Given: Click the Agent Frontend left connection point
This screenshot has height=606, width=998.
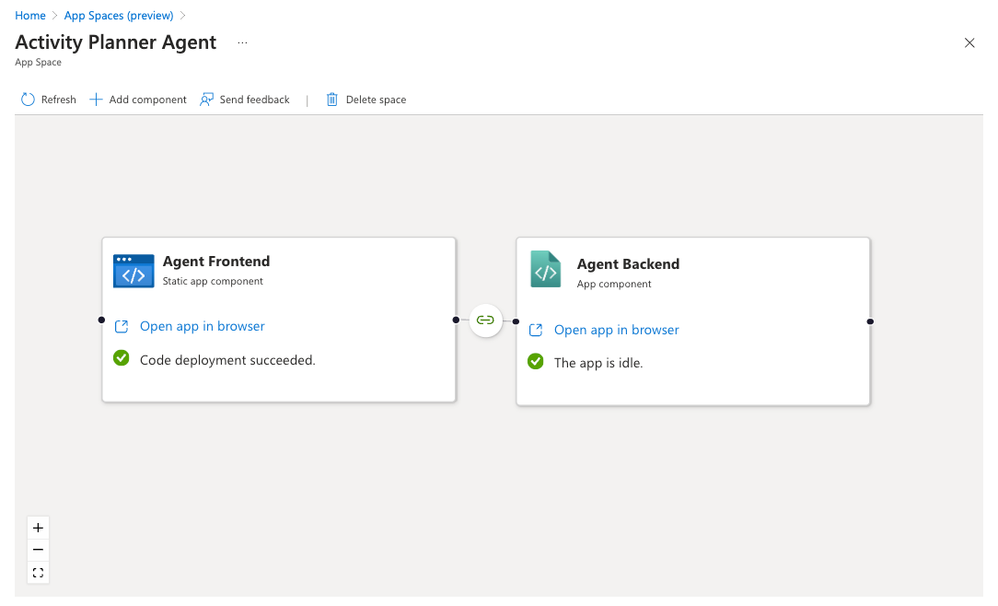Looking at the screenshot, I should pos(102,320).
